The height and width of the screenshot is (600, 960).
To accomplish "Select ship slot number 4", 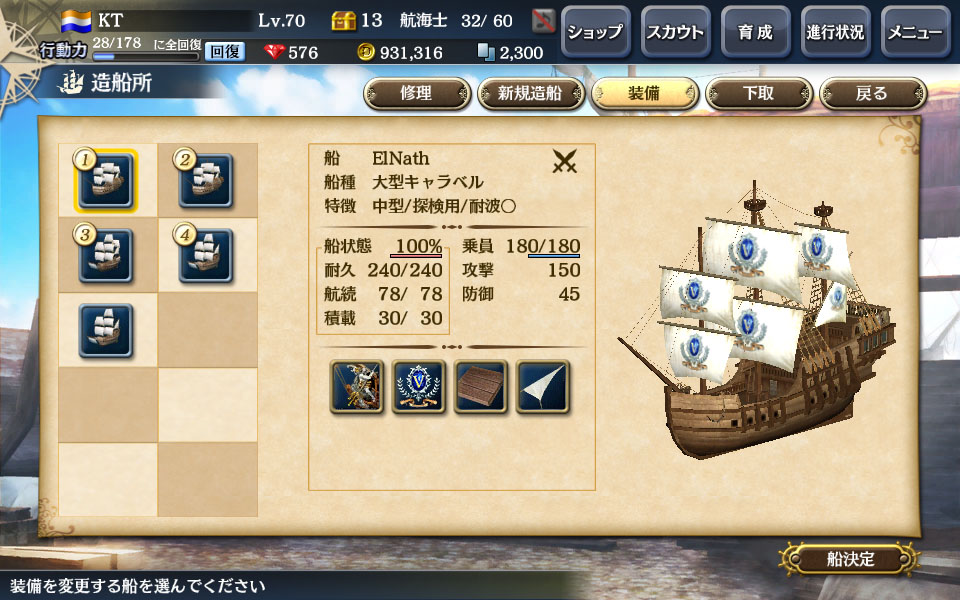I will [x=206, y=256].
